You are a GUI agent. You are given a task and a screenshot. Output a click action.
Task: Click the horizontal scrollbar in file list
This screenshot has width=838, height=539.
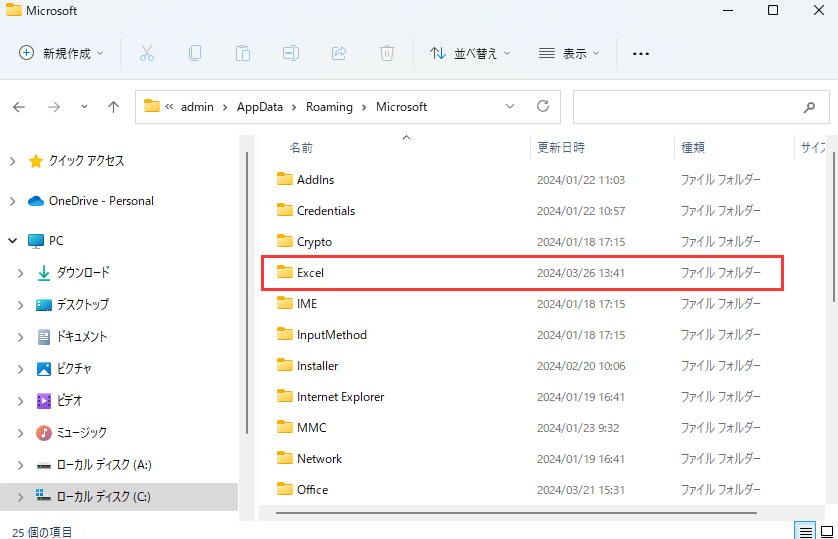[516, 513]
